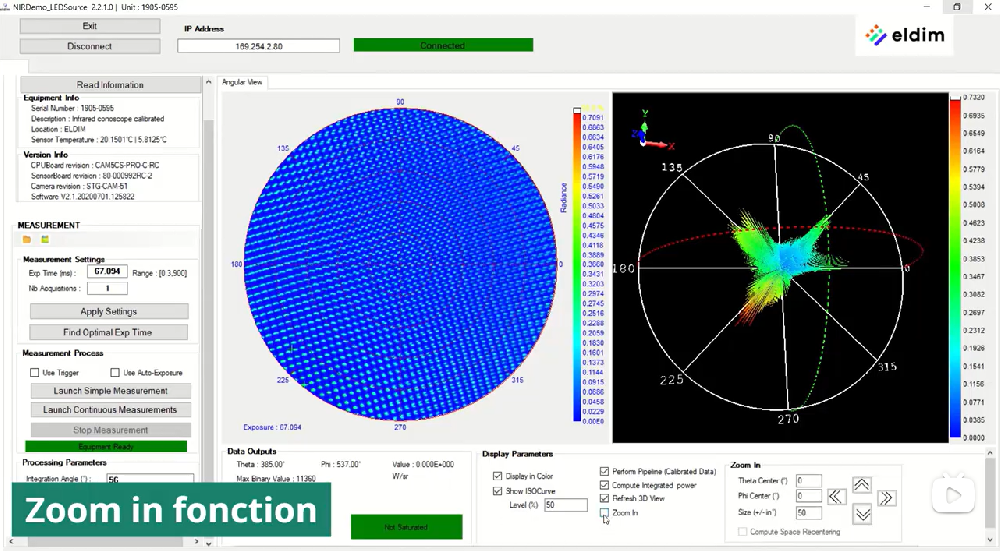1000x551 pixels.
Task: Click the Exp Time input field
Action: pyautogui.click(x=106, y=272)
